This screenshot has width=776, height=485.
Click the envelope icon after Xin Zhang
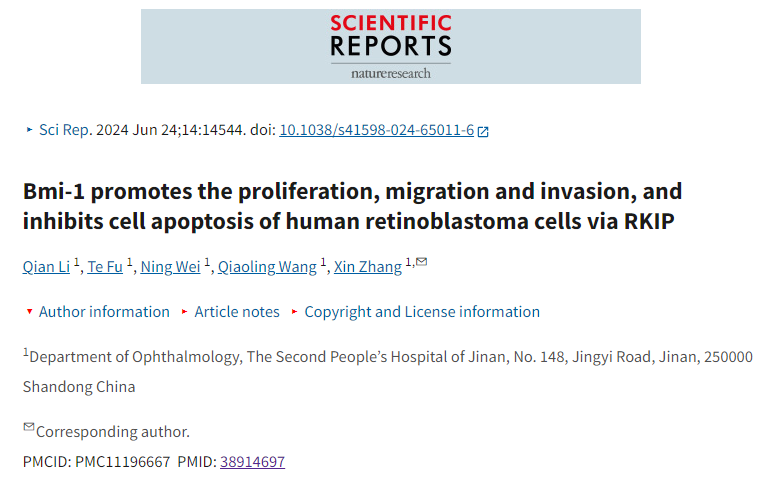click(x=422, y=262)
